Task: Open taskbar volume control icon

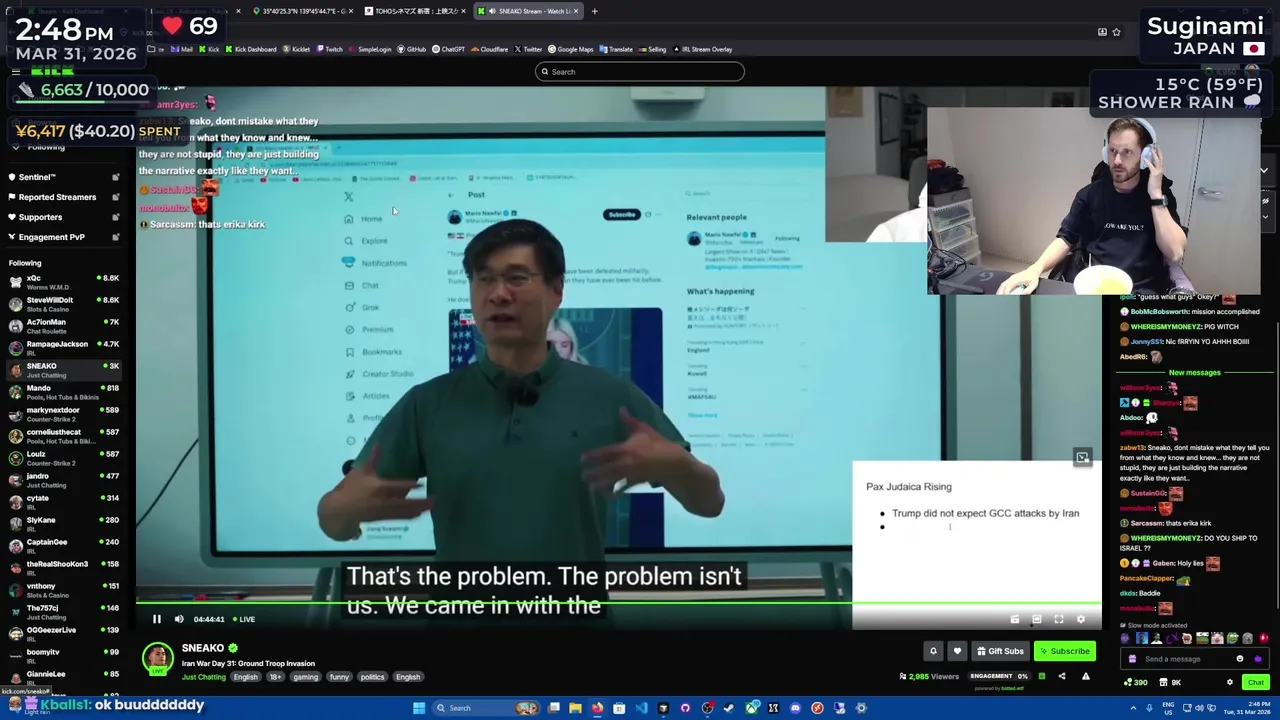Action: pyautogui.click(x=1201, y=708)
